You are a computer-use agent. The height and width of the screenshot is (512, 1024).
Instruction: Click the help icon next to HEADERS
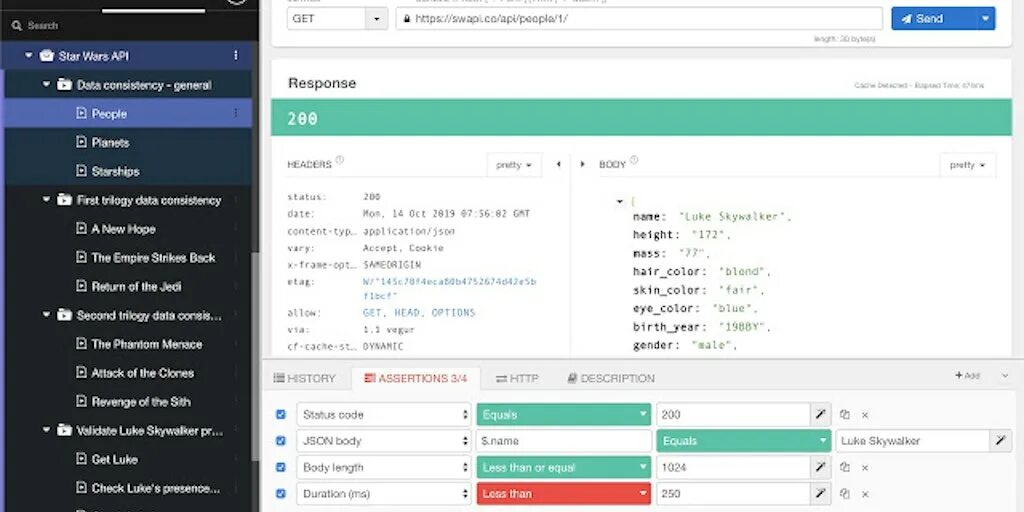click(340, 161)
